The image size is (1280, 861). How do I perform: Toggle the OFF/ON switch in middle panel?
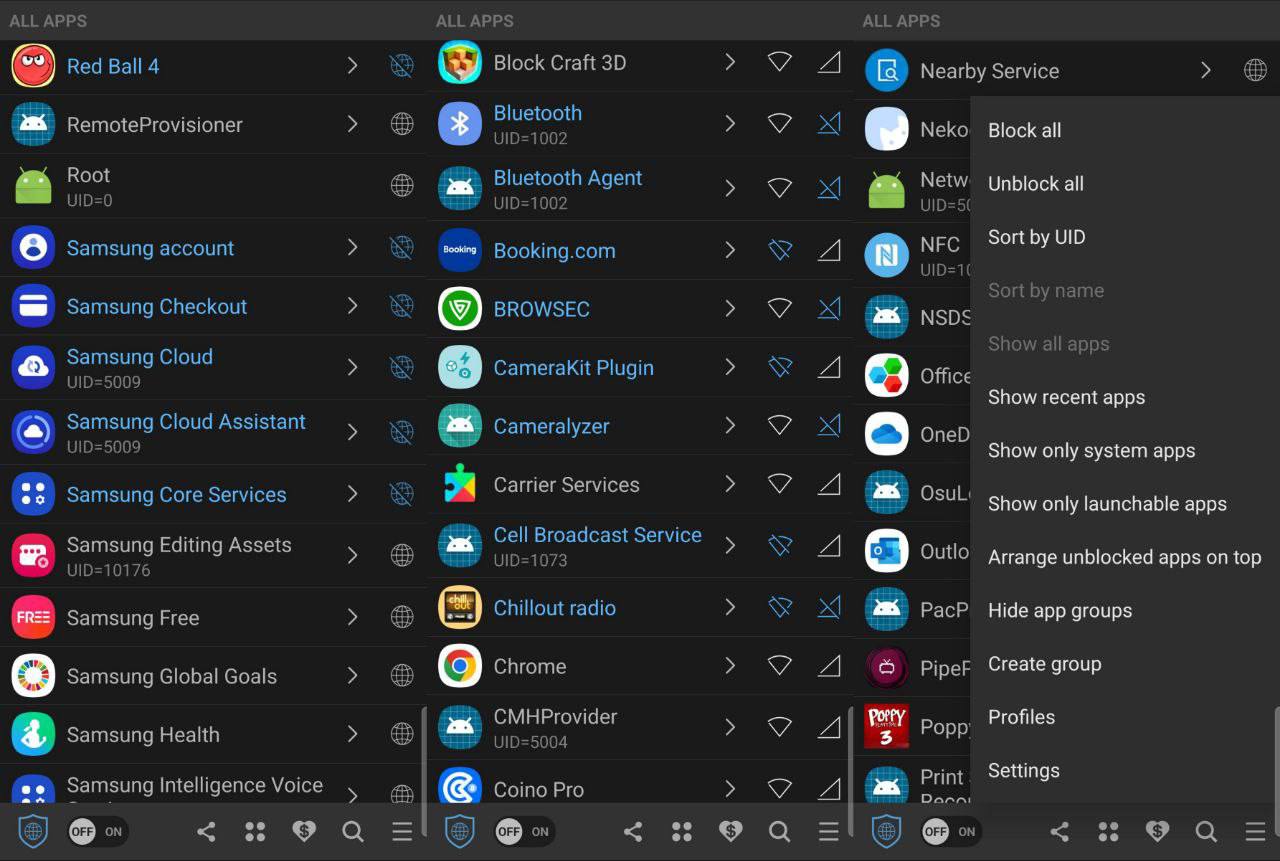[x=525, y=832]
